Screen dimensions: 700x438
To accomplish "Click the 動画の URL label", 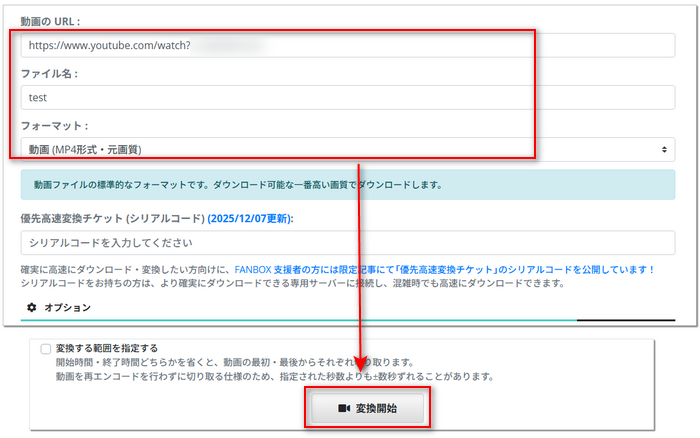I will click(x=50, y=21).
